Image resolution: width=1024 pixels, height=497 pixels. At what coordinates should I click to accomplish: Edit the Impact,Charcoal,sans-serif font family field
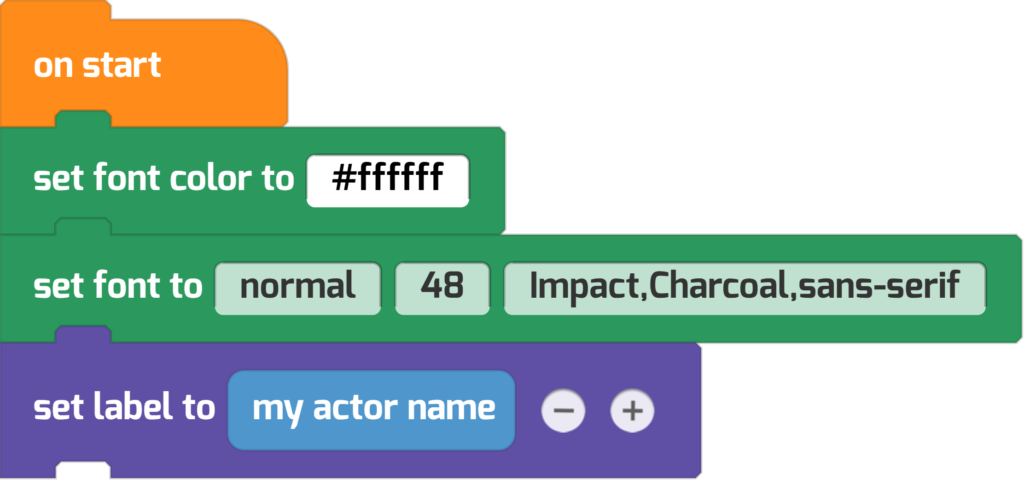744,289
